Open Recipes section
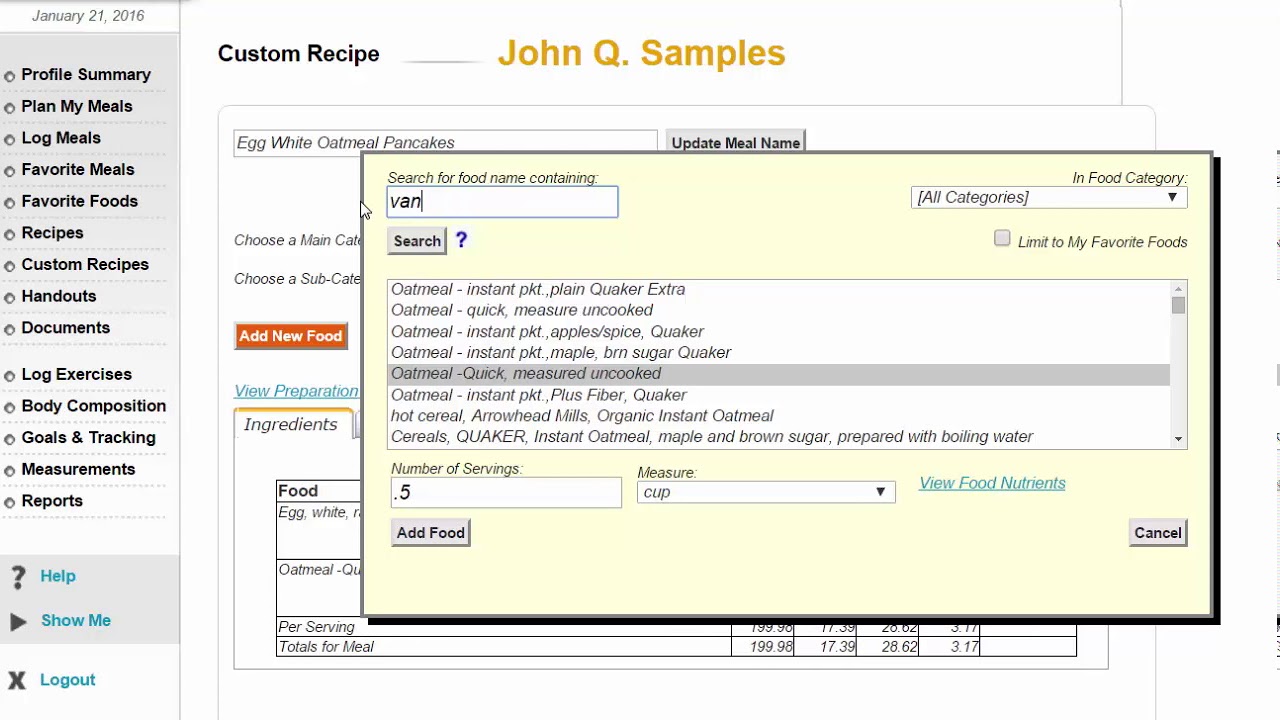This screenshot has width=1280, height=720. (52, 233)
